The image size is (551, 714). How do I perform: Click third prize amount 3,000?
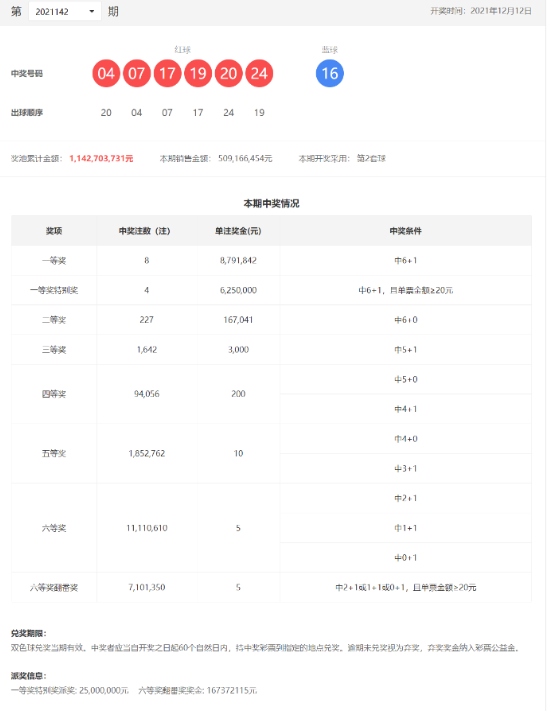238,350
